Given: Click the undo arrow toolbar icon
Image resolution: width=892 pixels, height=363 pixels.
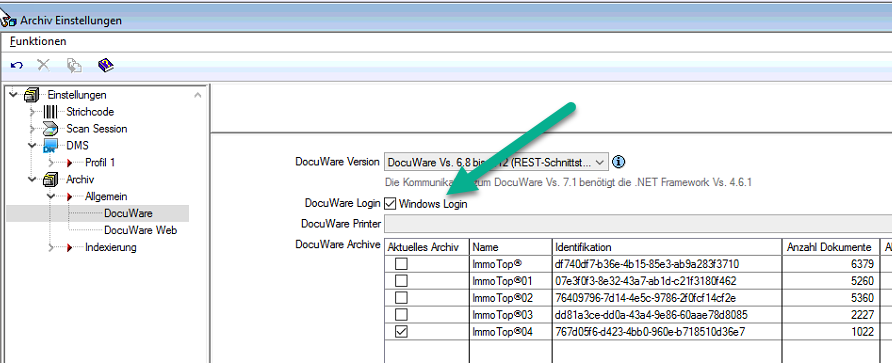Looking at the screenshot, I should (17, 65).
